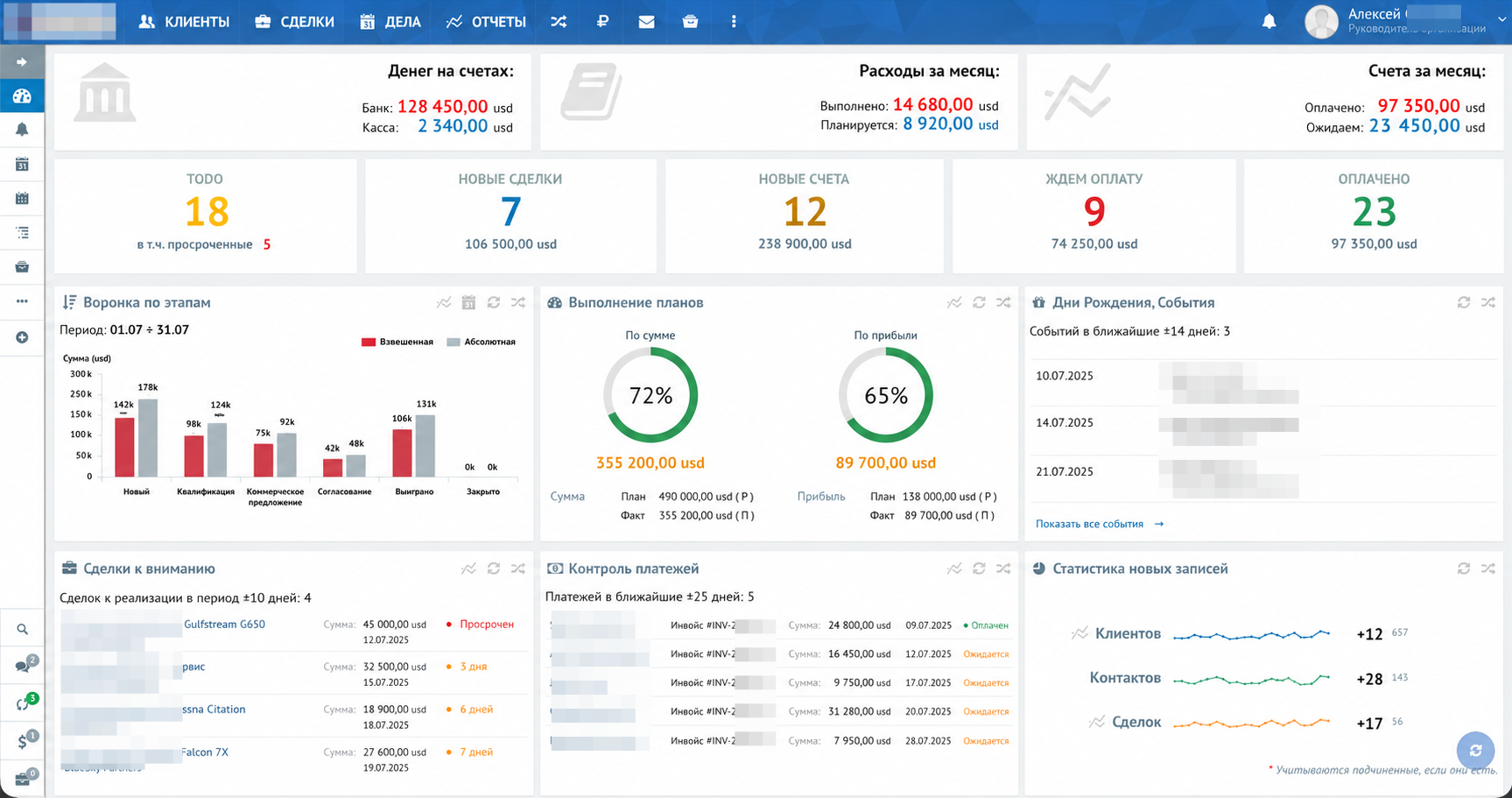Image resolution: width=1512 pixels, height=798 pixels.
Task: Open sync icon with green badge 3
Action: [x=25, y=703]
